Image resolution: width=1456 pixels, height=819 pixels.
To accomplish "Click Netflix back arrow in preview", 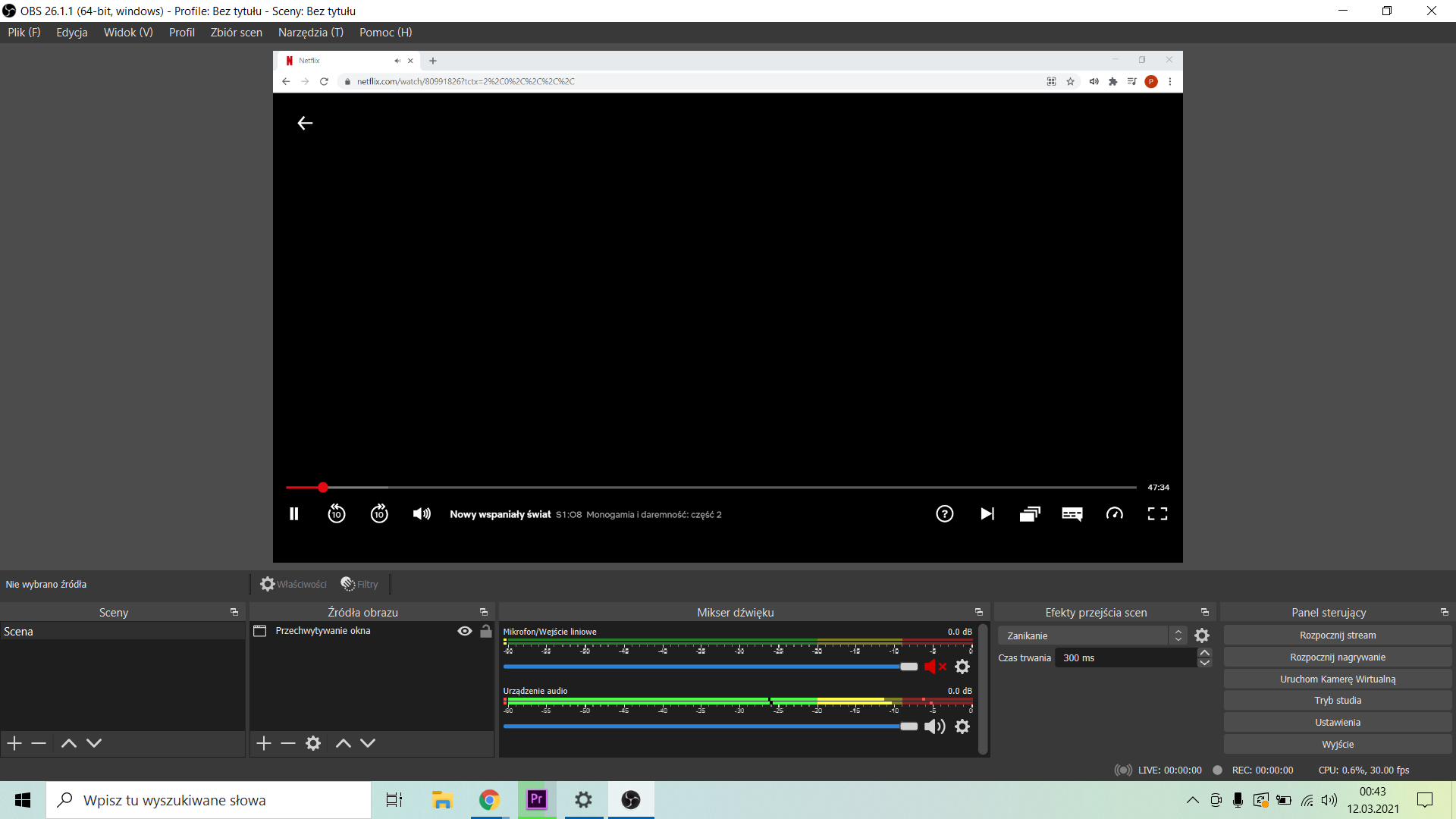I will click(x=305, y=123).
